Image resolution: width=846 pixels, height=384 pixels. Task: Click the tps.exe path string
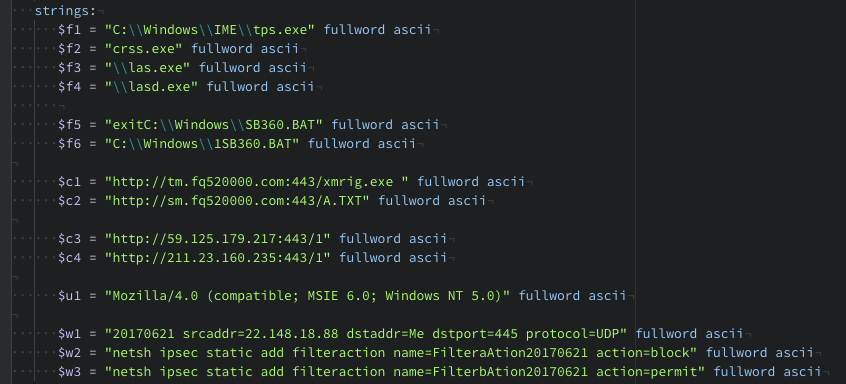[x=210, y=30]
